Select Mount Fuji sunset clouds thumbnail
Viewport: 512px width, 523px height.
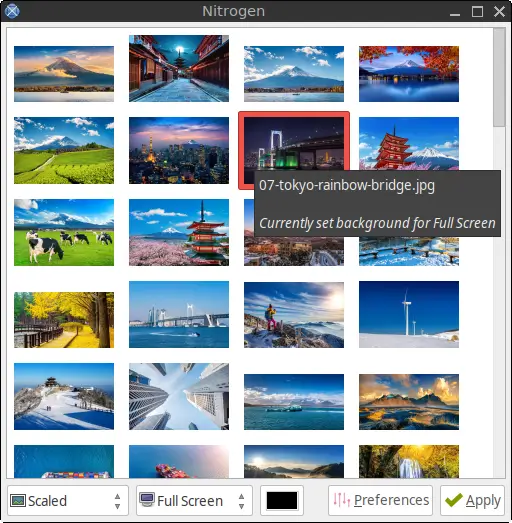coord(64,74)
